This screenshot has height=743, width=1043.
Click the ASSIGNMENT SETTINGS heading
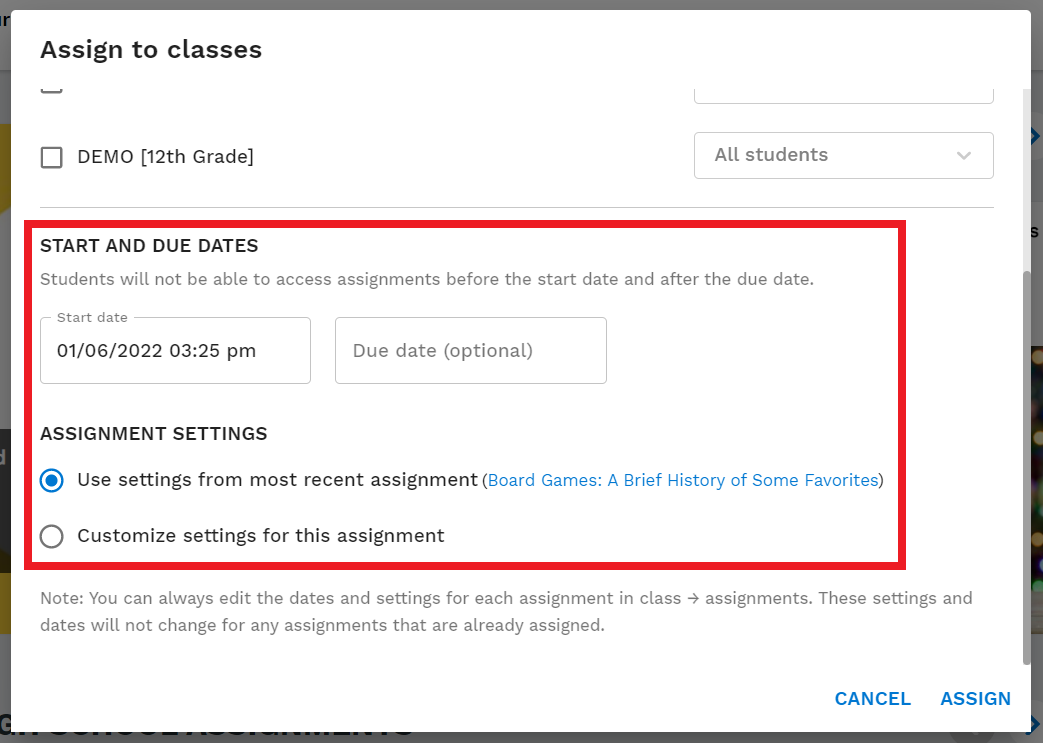pyautogui.click(x=153, y=434)
